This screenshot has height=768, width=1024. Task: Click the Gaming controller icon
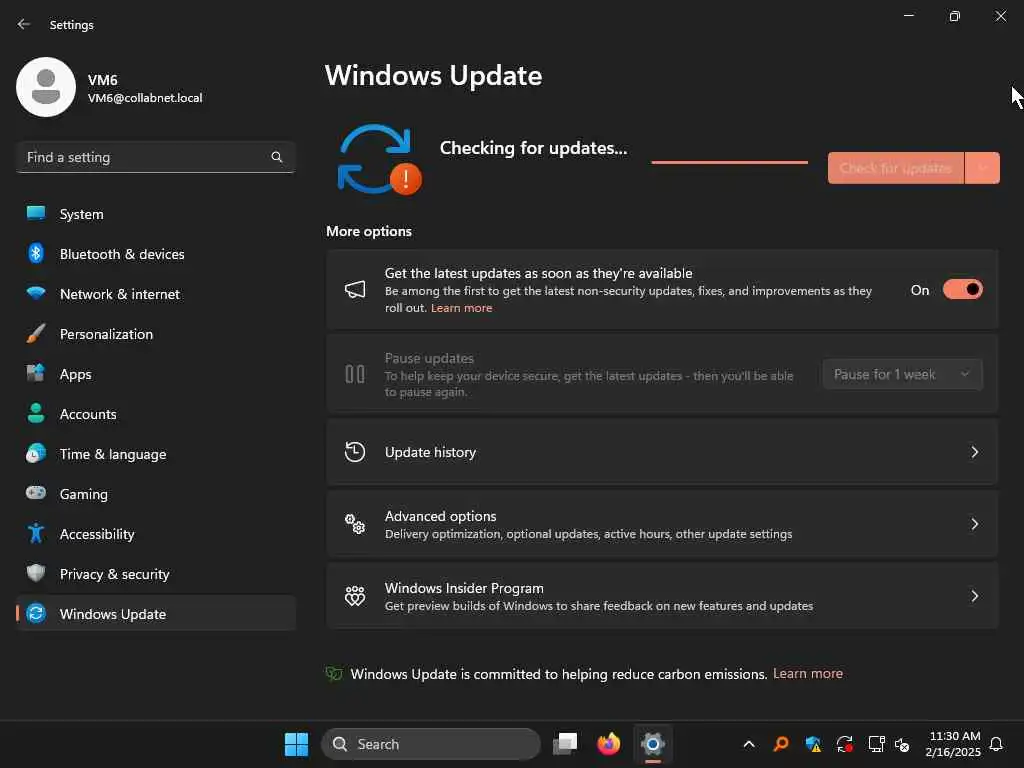coord(36,493)
